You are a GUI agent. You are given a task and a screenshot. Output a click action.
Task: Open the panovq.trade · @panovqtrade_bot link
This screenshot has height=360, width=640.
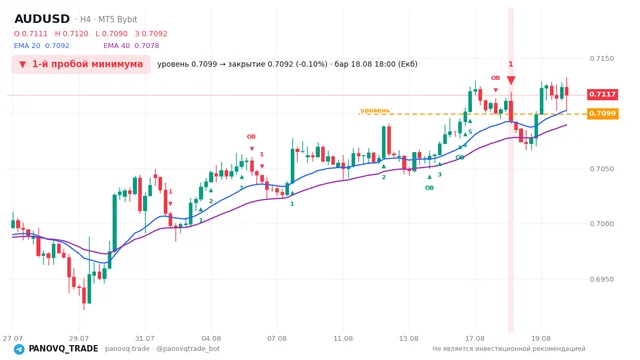point(162,349)
